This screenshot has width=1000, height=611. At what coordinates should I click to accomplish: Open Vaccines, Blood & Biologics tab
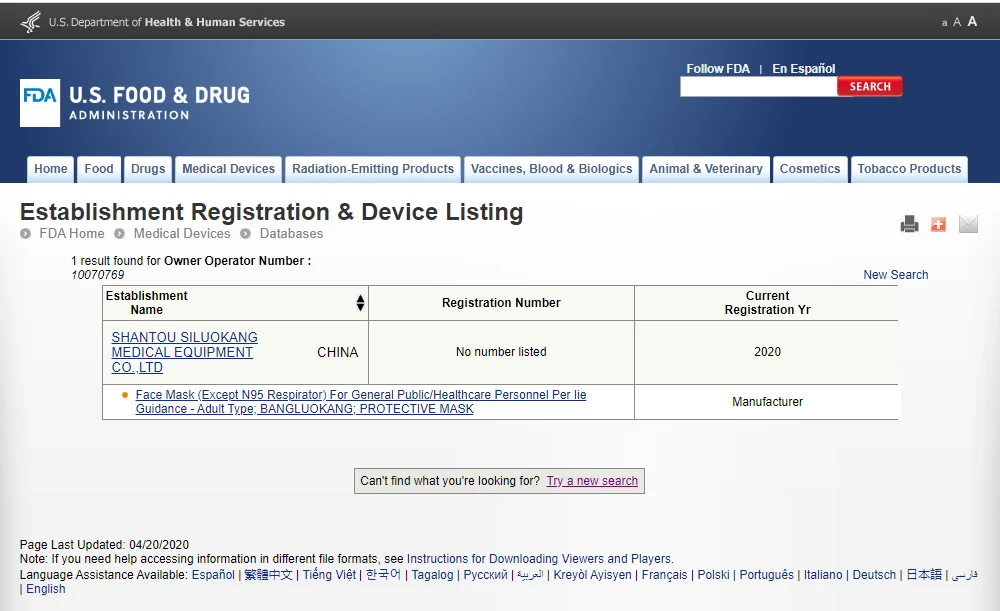pos(552,169)
